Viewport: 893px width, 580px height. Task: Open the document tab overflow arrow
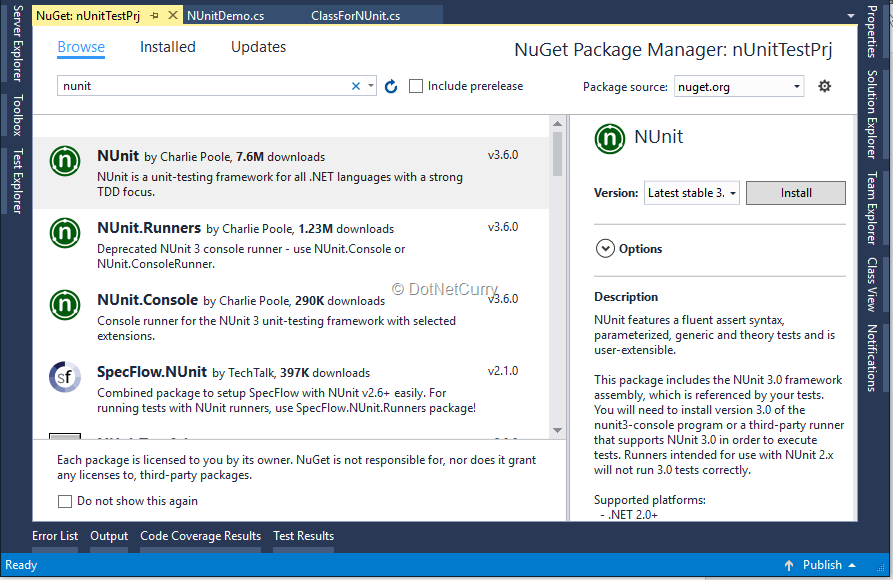(x=851, y=16)
